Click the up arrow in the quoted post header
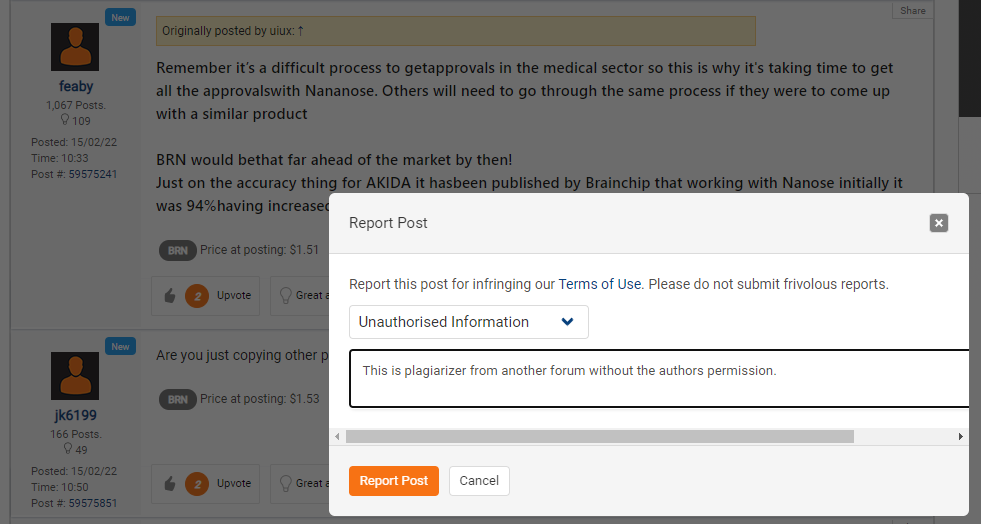The height and width of the screenshot is (524, 981). pos(300,31)
